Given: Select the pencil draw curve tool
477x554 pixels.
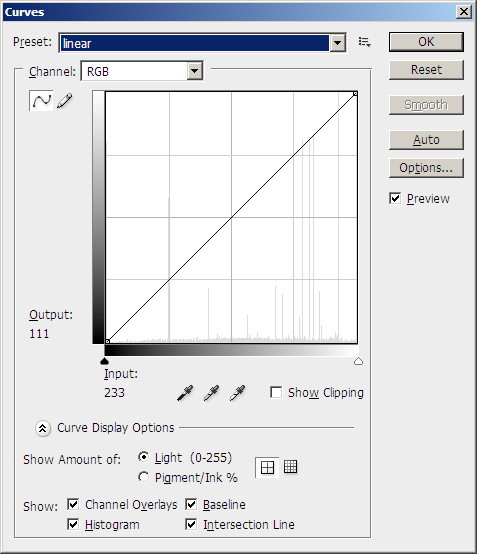Looking at the screenshot, I should click(65, 101).
